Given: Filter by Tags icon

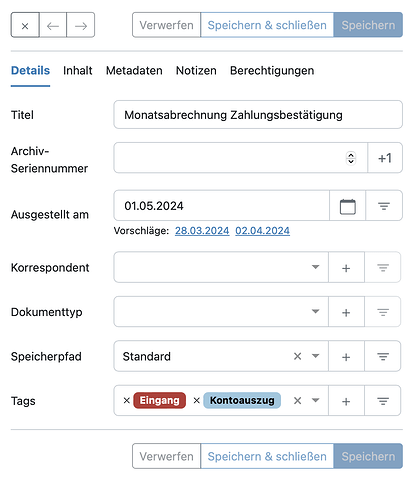Looking at the screenshot, I should point(383,401).
